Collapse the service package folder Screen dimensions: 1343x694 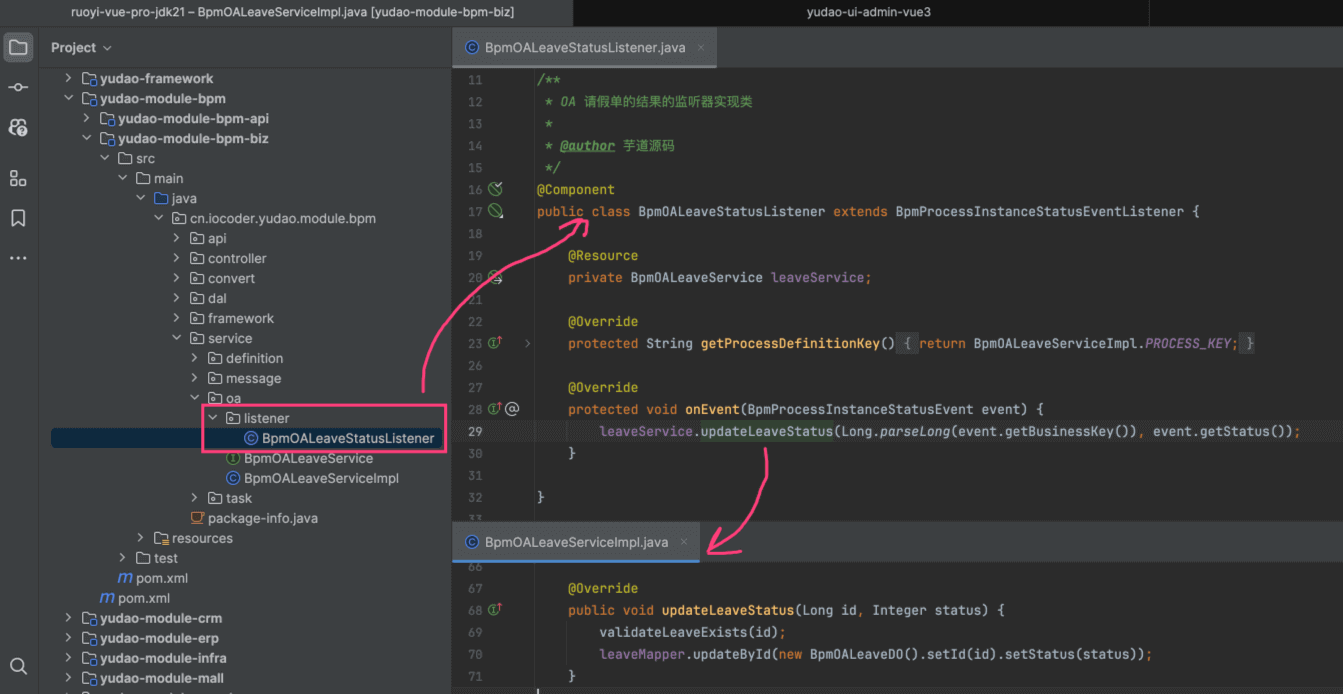pos(176,338)
